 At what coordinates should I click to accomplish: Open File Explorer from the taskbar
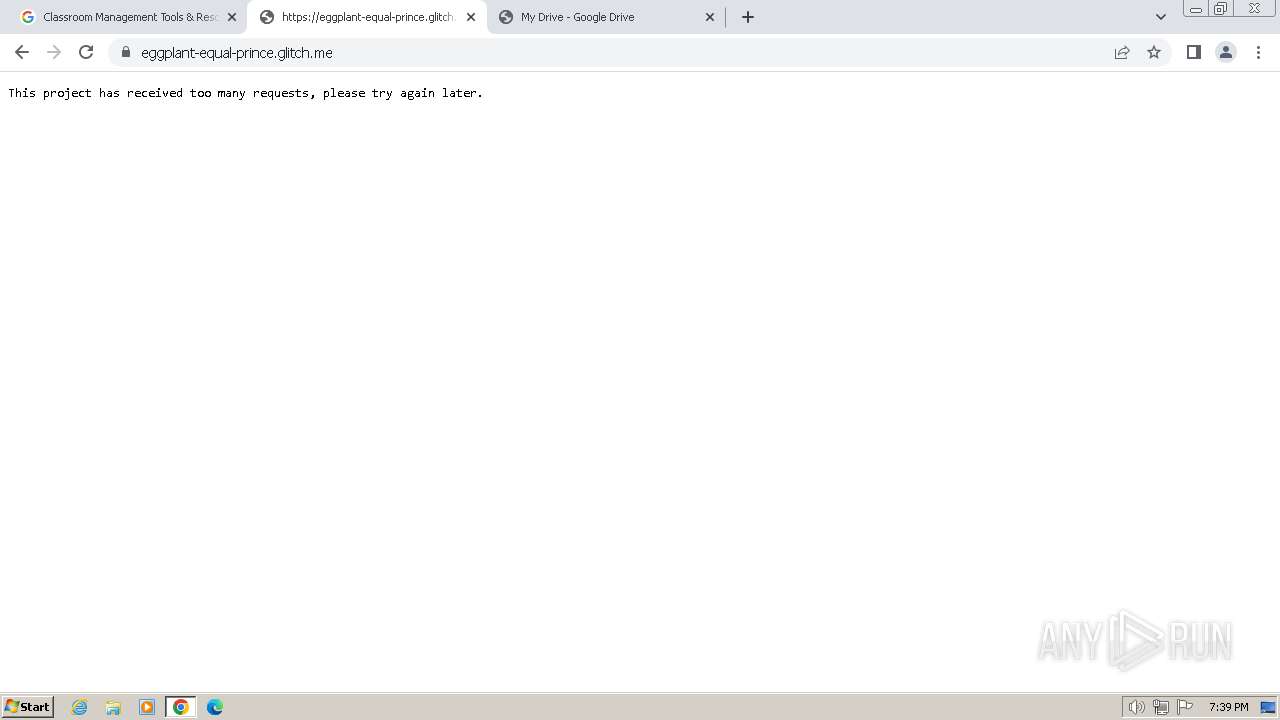(x=113, y=707)
